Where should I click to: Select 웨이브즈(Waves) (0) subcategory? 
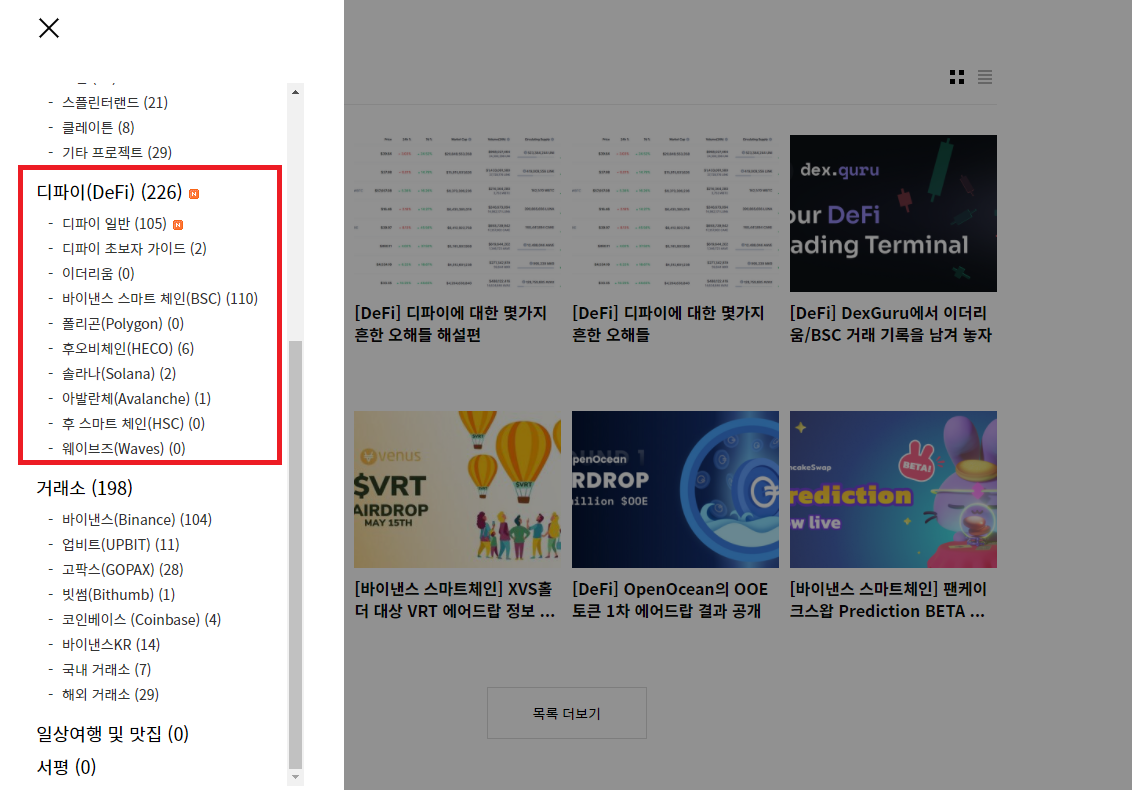tap(123, 448)
